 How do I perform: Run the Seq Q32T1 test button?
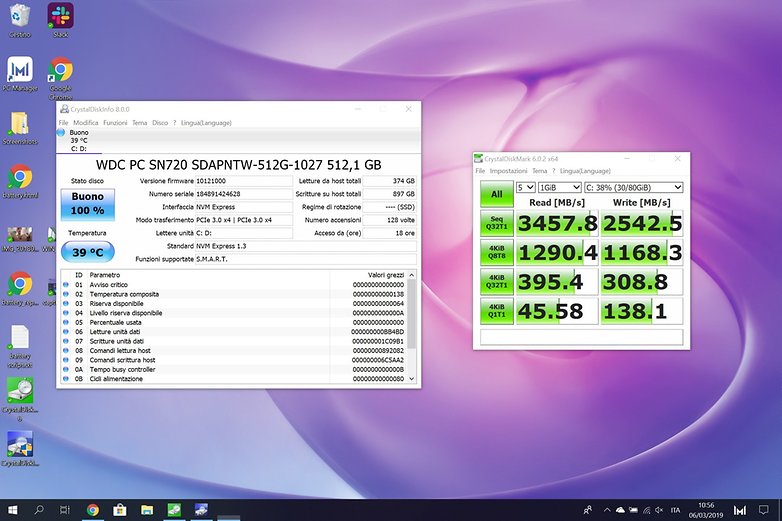497,223
